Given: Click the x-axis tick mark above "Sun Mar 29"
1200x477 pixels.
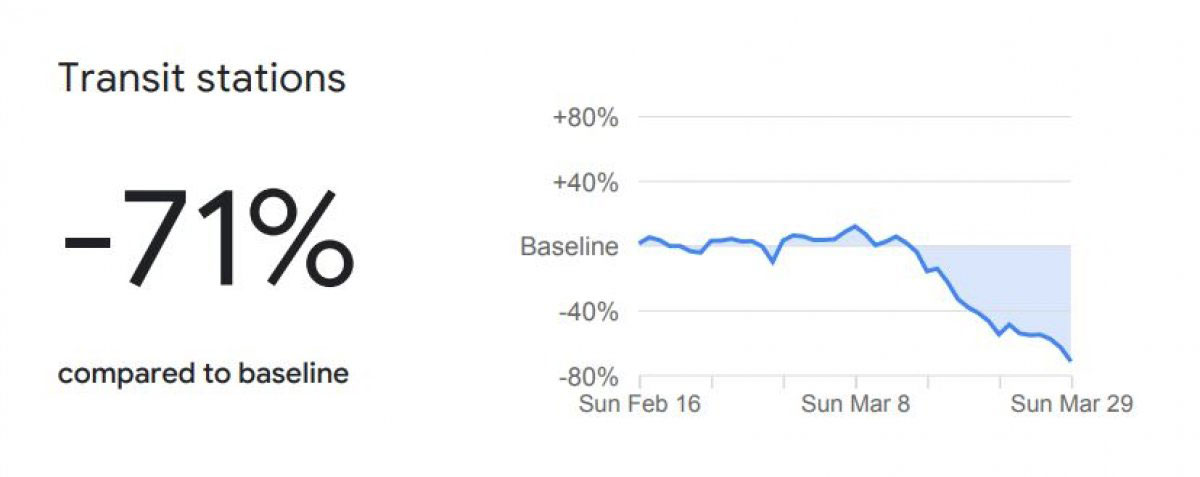Looking at the screenshot, I should coord(1071,382).
